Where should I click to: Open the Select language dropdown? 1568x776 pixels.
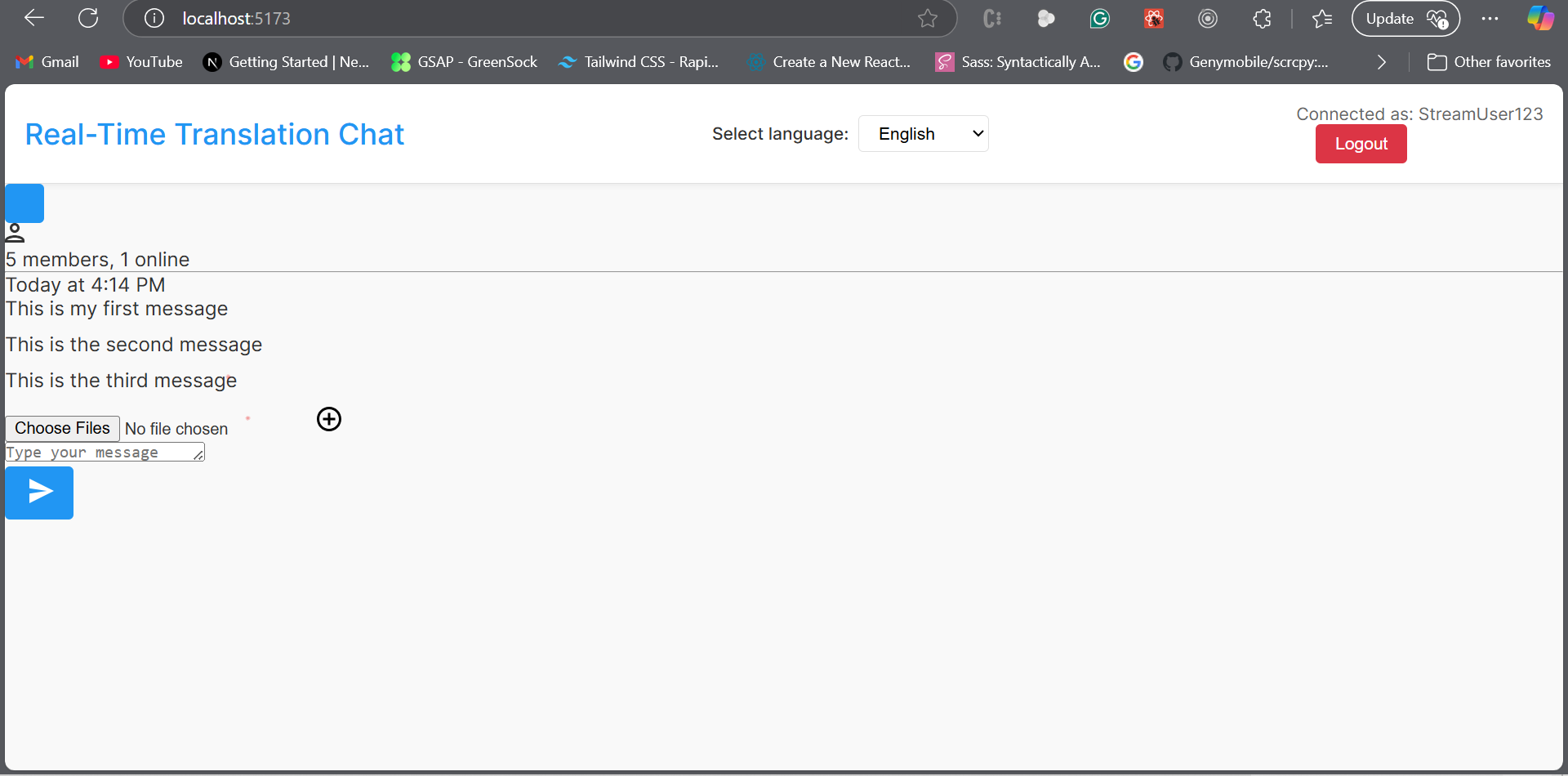click(923, 134)
